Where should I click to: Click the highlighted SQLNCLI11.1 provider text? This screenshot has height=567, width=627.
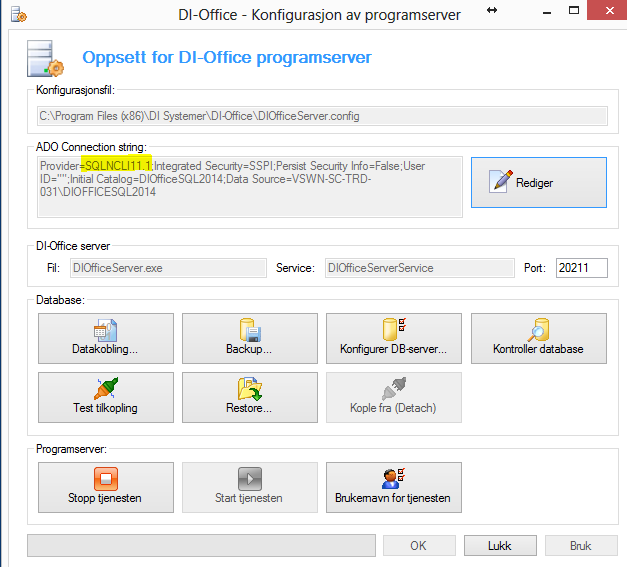(118, 166)
